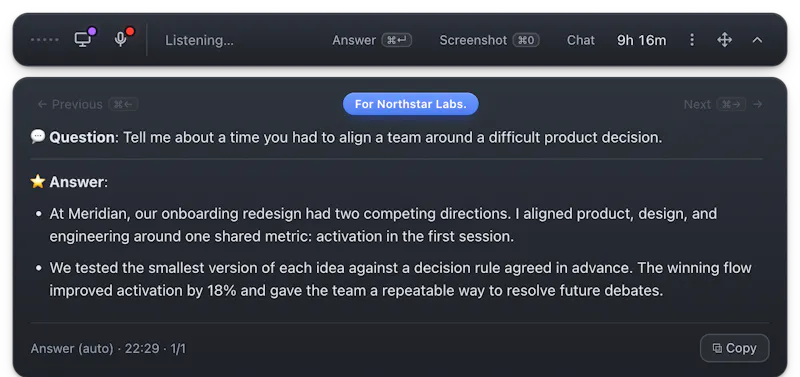Click the right arrow beside Next
This screenshot has height=377, width=800.
(758, 104)
